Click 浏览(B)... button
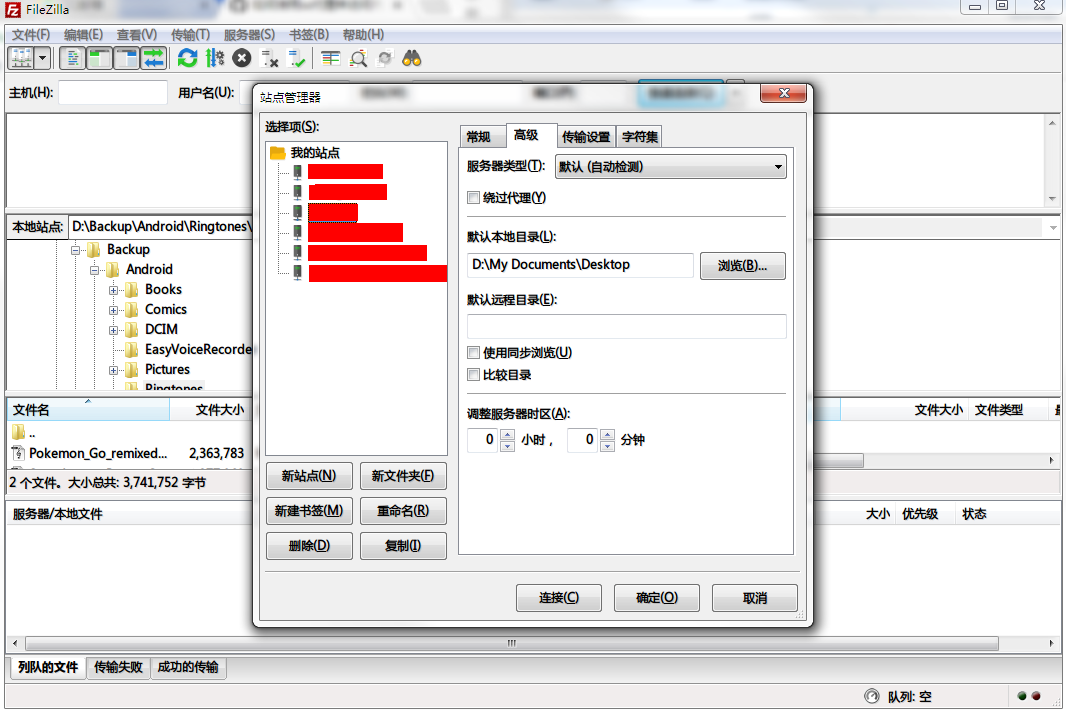This screenshot has width=1066, height=710. 742,266
